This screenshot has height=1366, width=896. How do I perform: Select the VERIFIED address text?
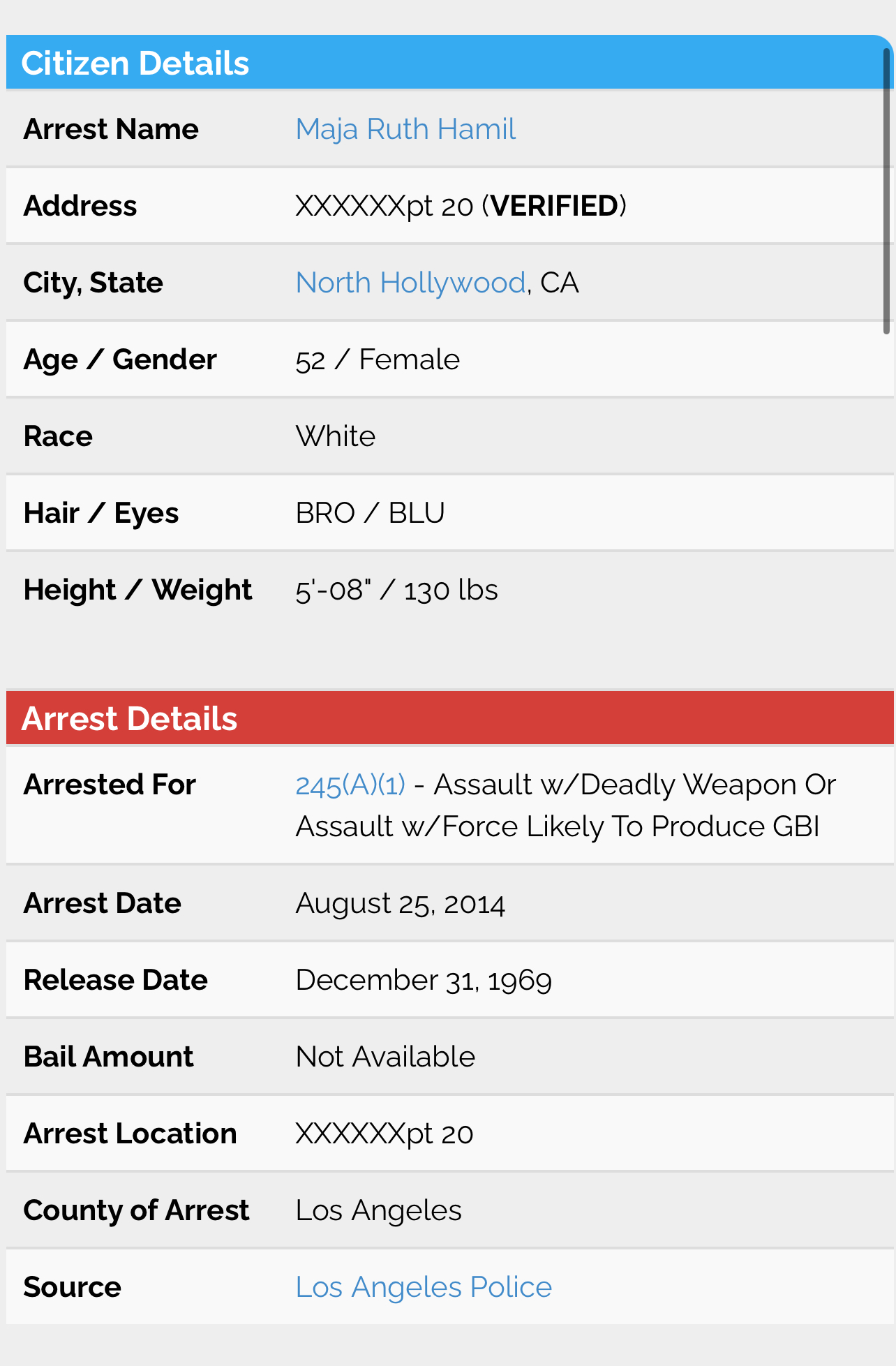[554, 206]
